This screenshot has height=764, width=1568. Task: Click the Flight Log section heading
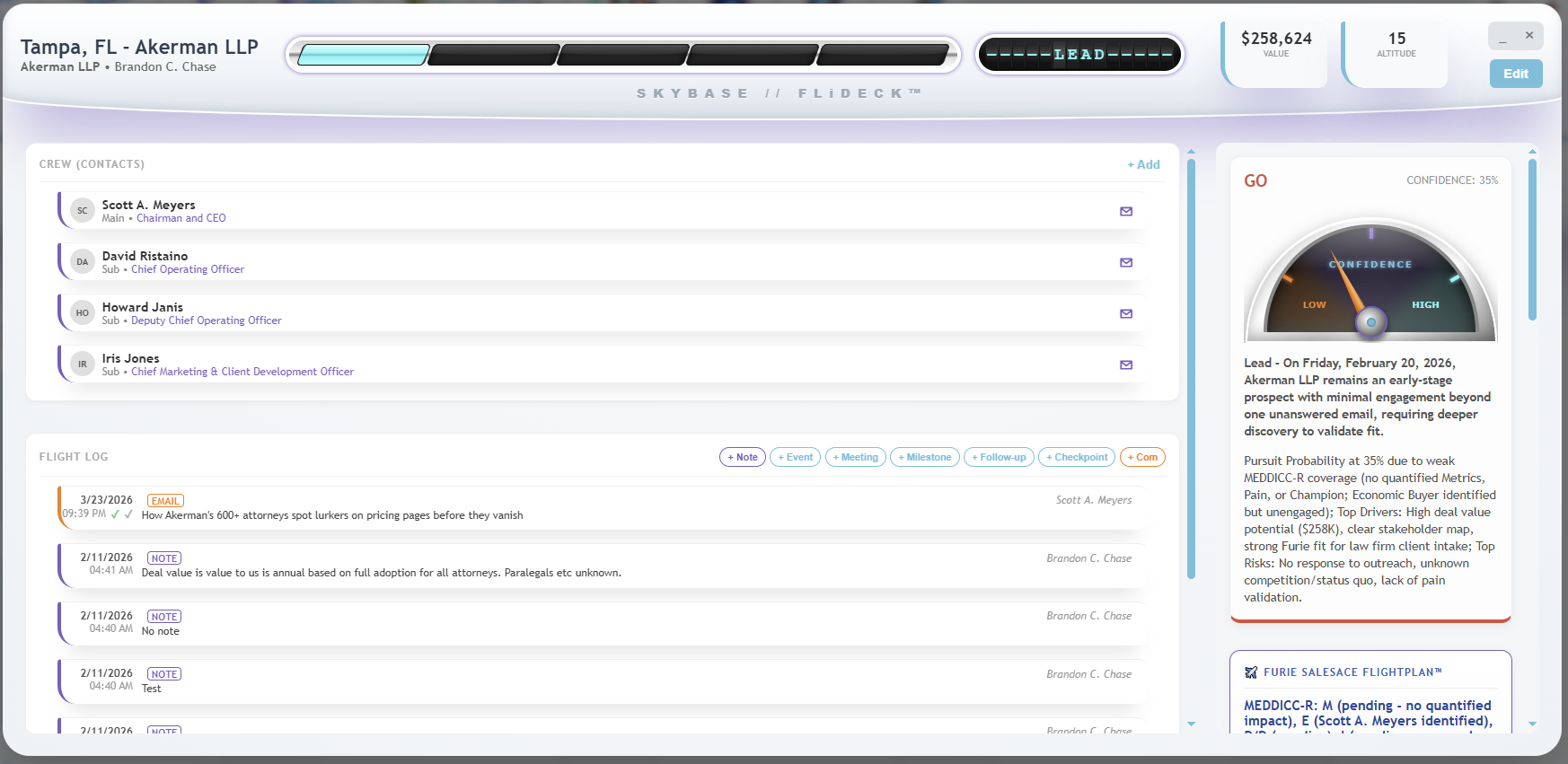pos(74,457)
